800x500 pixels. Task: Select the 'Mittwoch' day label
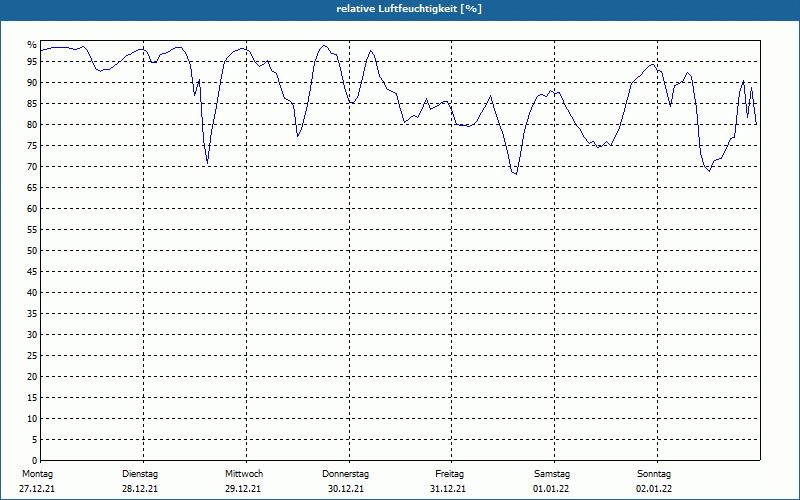[x=244, y=474]
